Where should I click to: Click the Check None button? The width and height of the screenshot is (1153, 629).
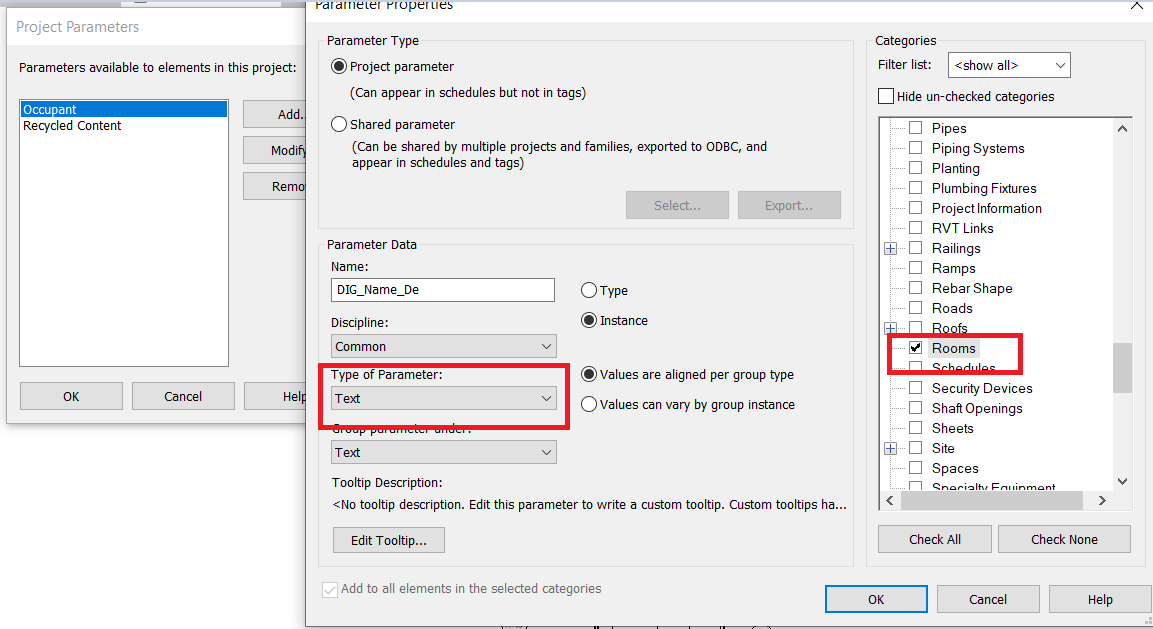point(1064,539)
